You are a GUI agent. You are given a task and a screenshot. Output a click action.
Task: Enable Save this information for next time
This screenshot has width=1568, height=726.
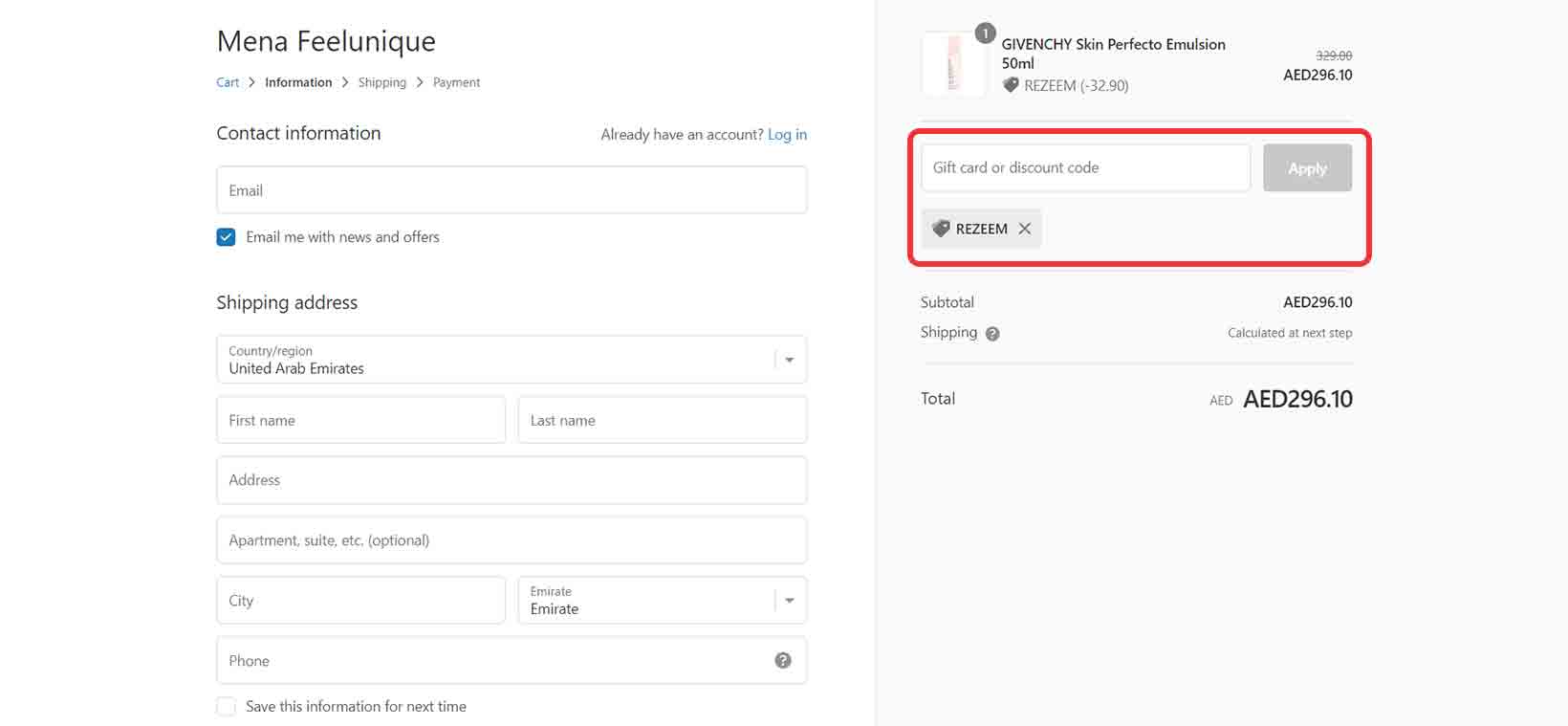(x=227, y=707)
